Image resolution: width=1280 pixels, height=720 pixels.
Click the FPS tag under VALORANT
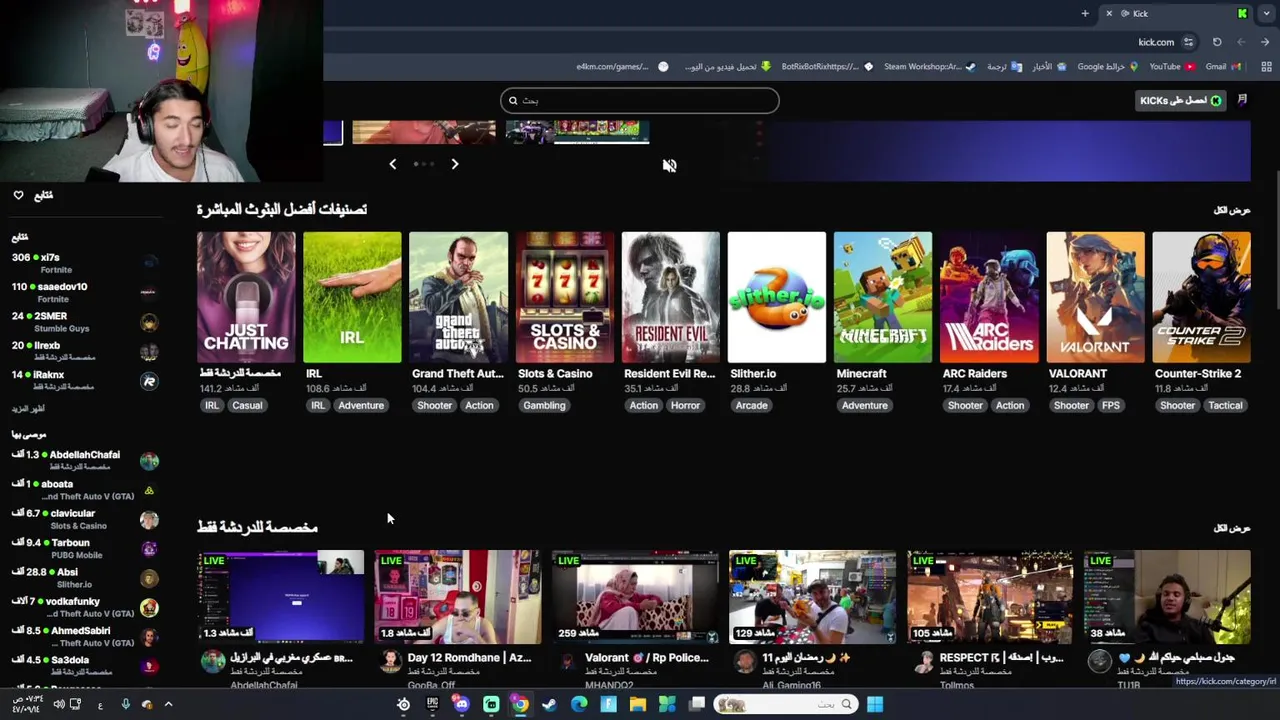pos(1111,405)
